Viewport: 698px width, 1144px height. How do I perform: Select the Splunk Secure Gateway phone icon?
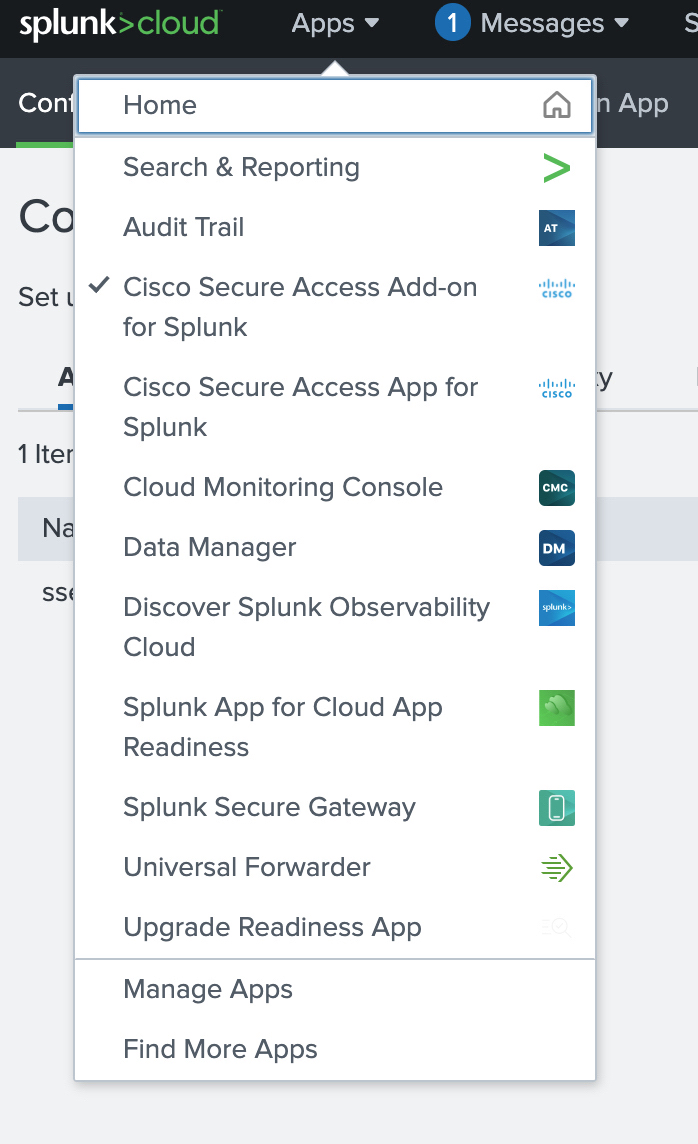556,808
